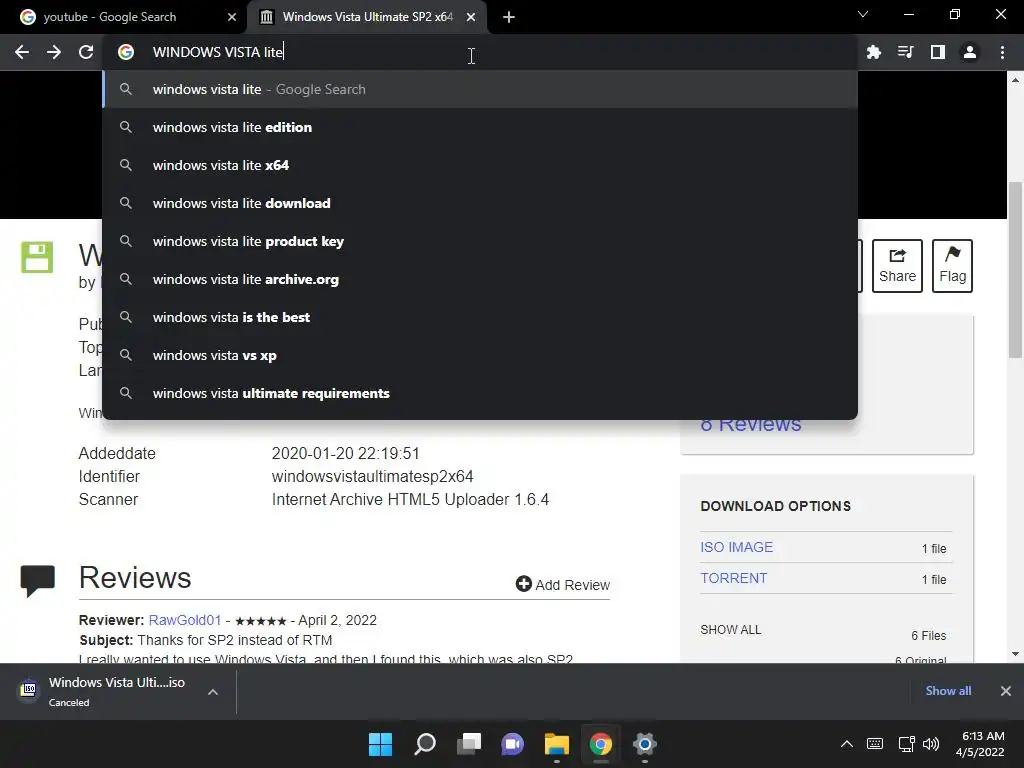This screenshot has width=1024, height=768.
Task: Click SHOW ALL download files
Action: 730,630
